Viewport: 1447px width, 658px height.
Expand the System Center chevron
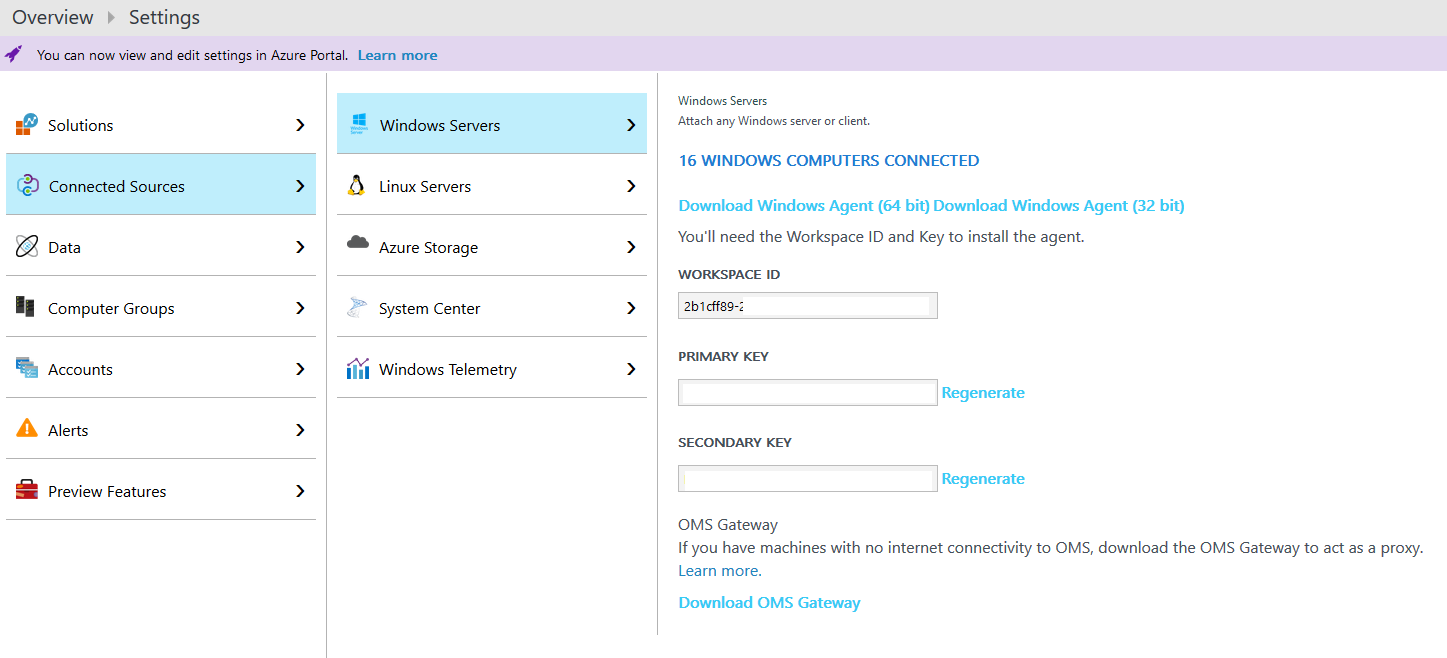point(631,308)
